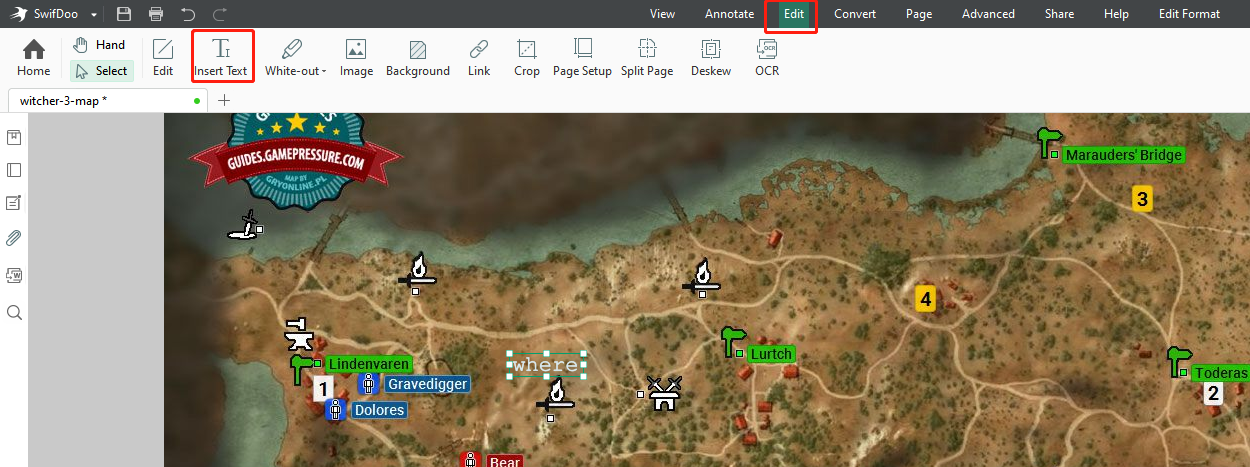Open the Edit Format tab
Viewport: 1250px width, 467px height.
1189,14
